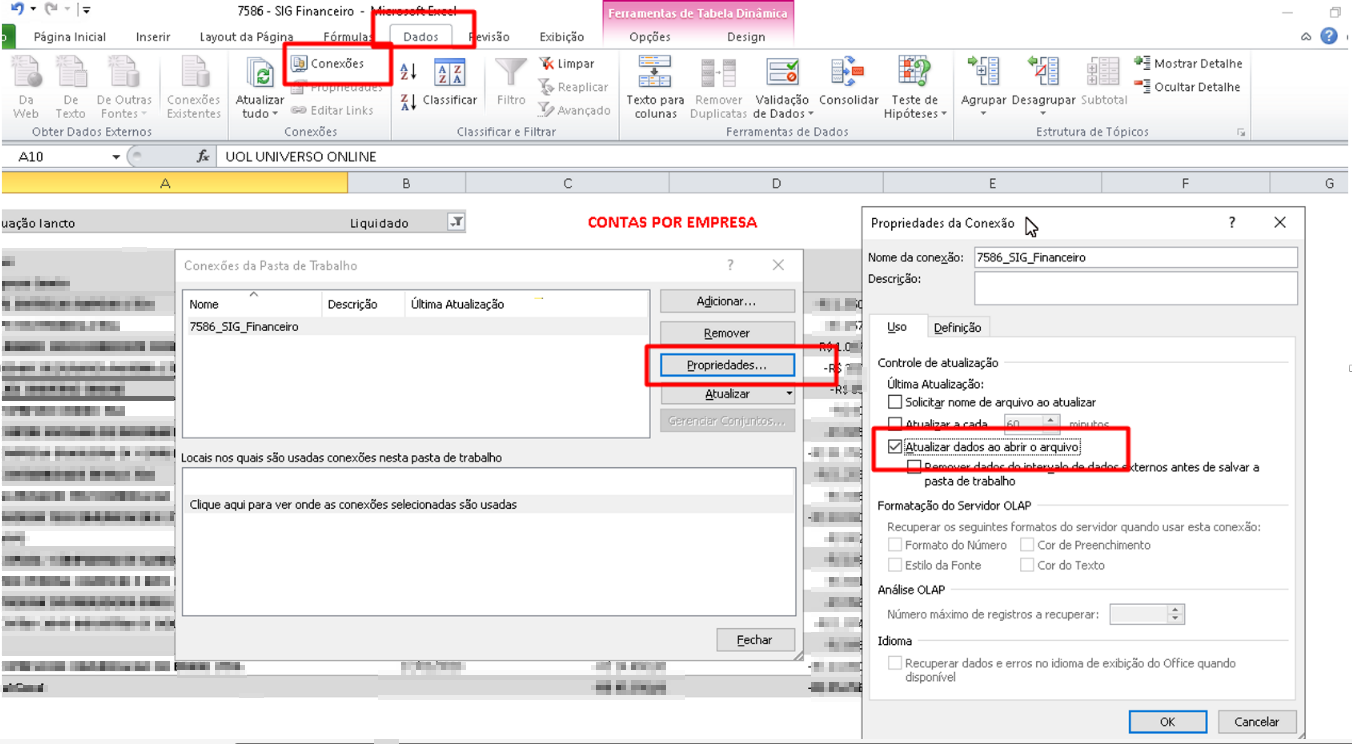
Task: Click the Subtotal icon
Action: pos(1103,83)
